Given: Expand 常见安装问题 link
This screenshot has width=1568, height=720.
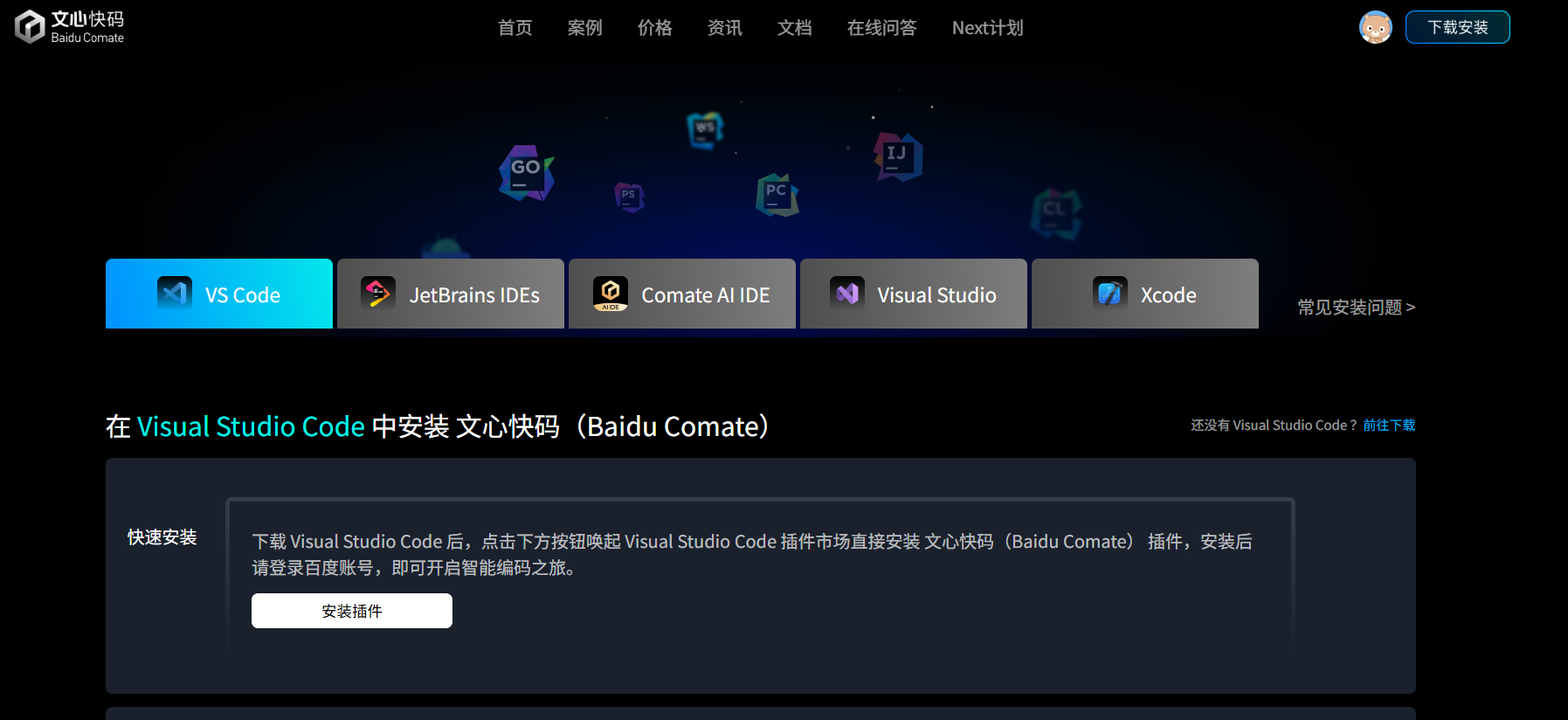Looking at the screenshot, I should pos(1356,308).
